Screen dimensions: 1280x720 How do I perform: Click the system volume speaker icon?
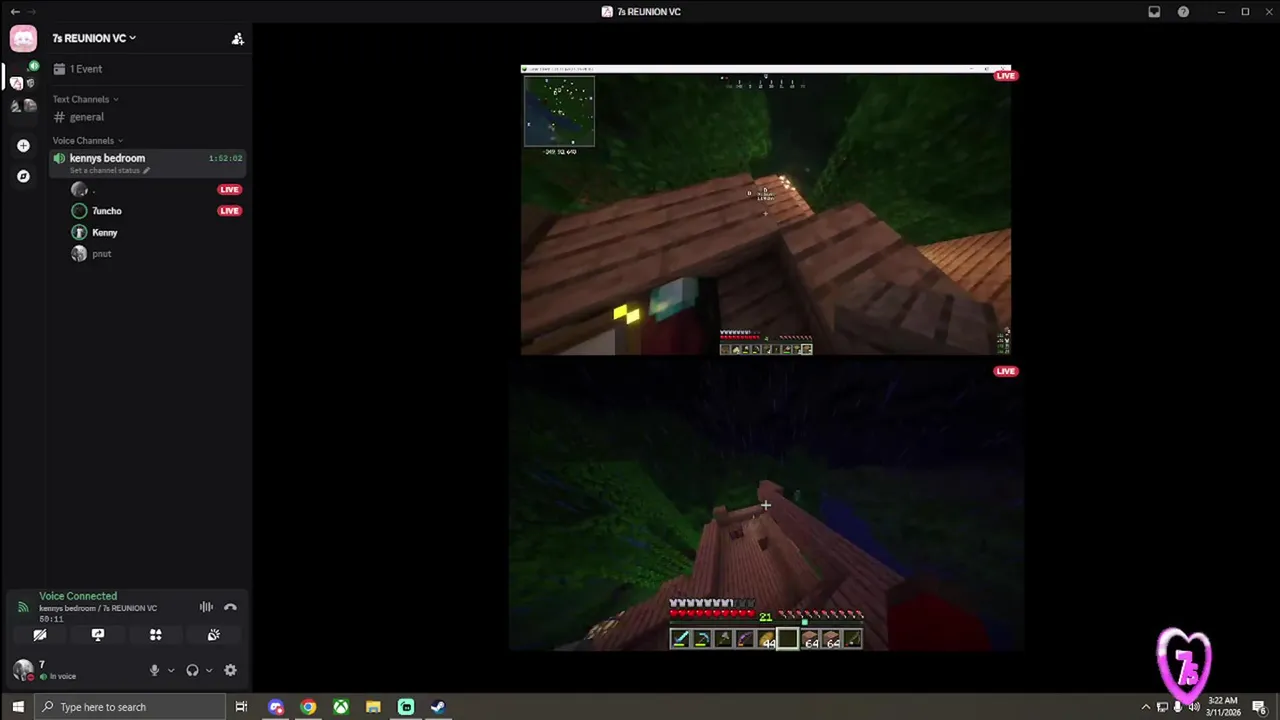tap(1193, 707)
